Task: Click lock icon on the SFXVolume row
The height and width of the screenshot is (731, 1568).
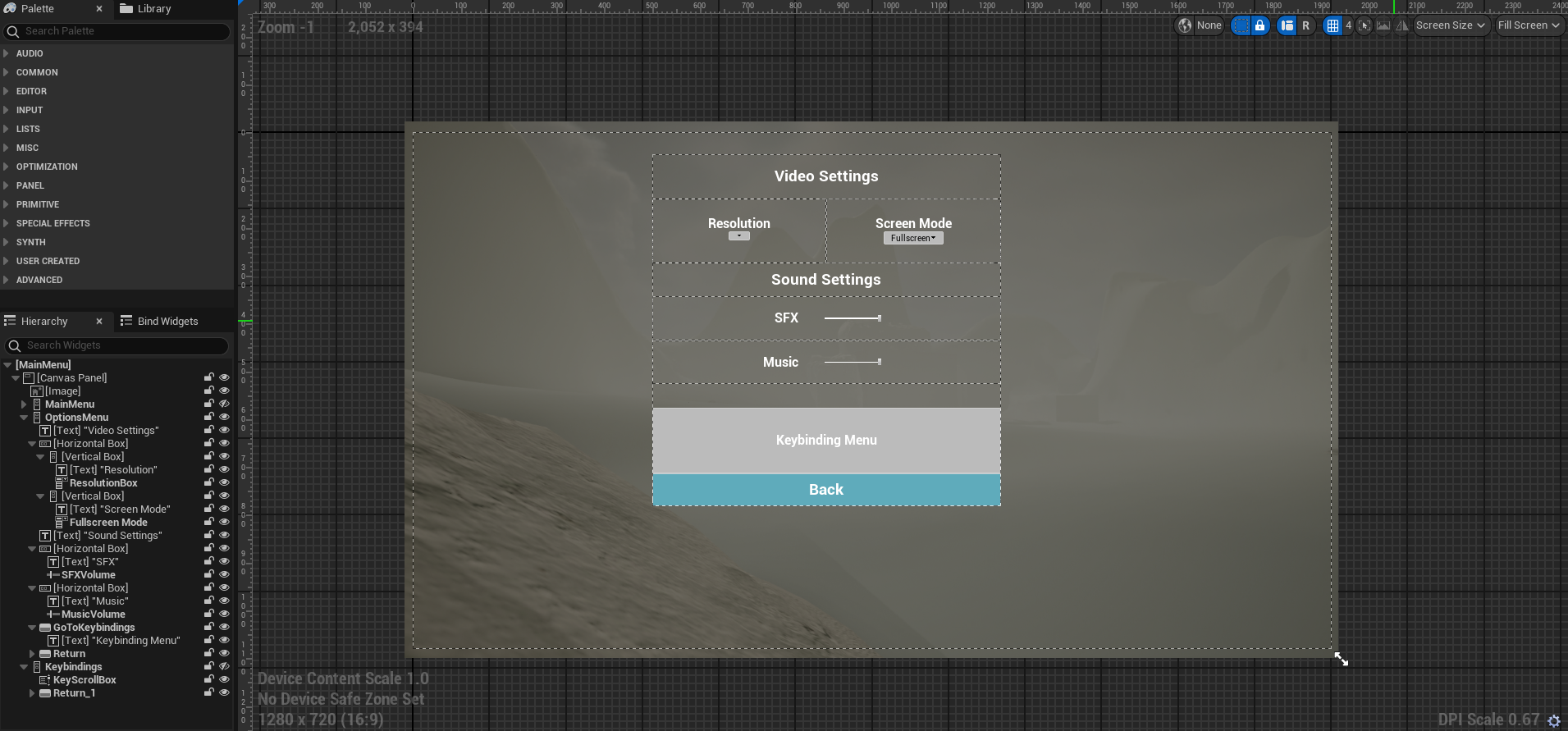Action: [x=209, y=574]
